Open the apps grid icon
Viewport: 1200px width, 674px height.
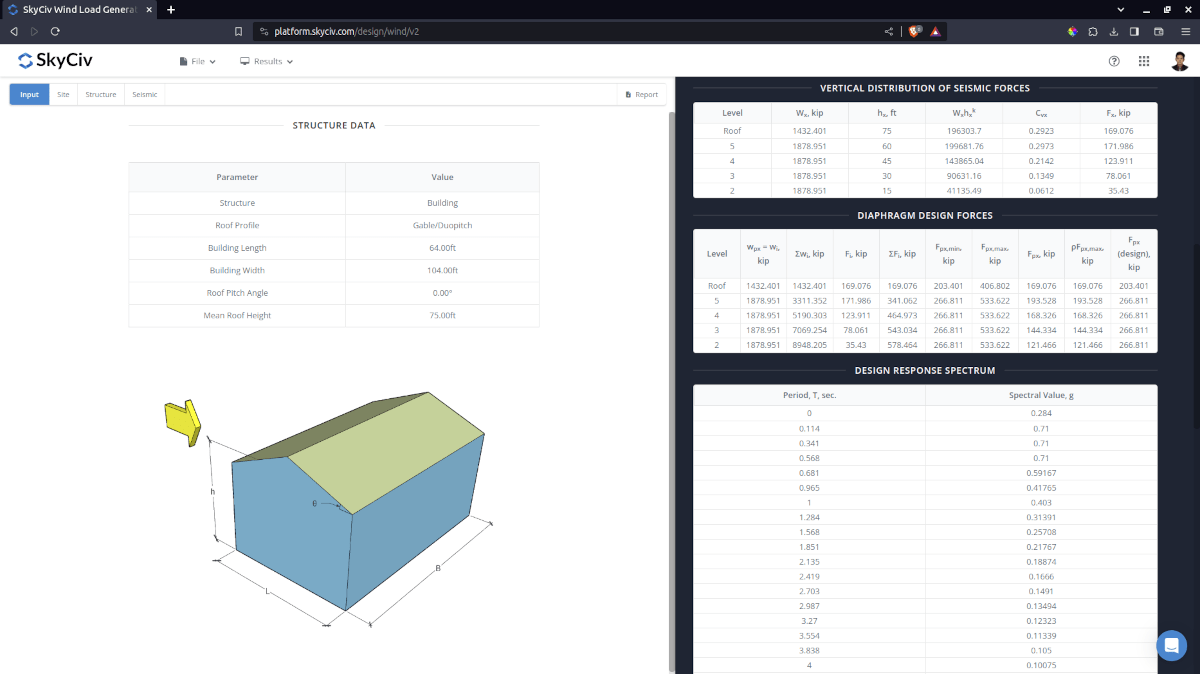(1144, 61)
